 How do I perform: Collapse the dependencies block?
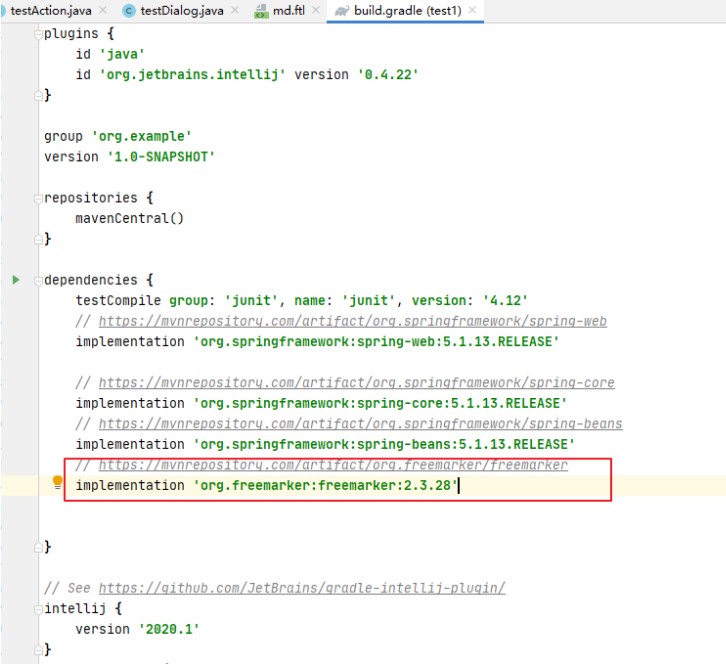pos(38,280)
